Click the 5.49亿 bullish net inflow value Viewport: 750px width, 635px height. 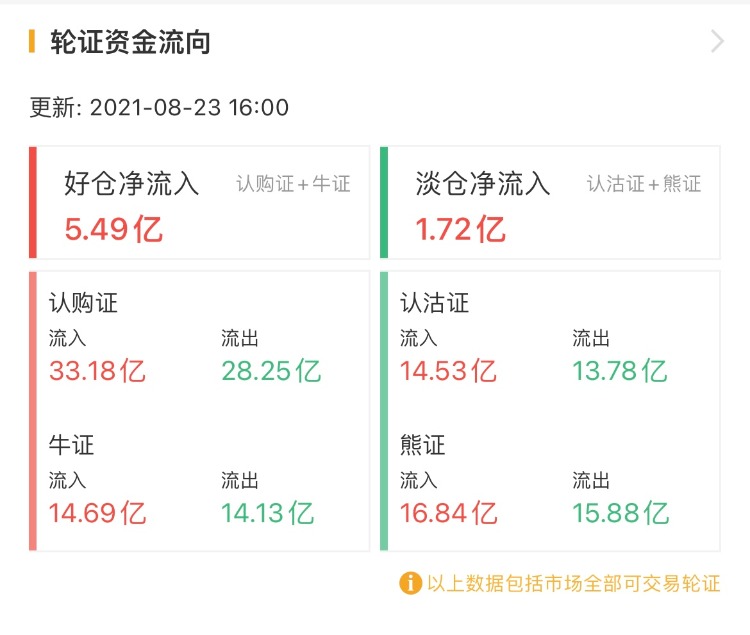(114, 230)
